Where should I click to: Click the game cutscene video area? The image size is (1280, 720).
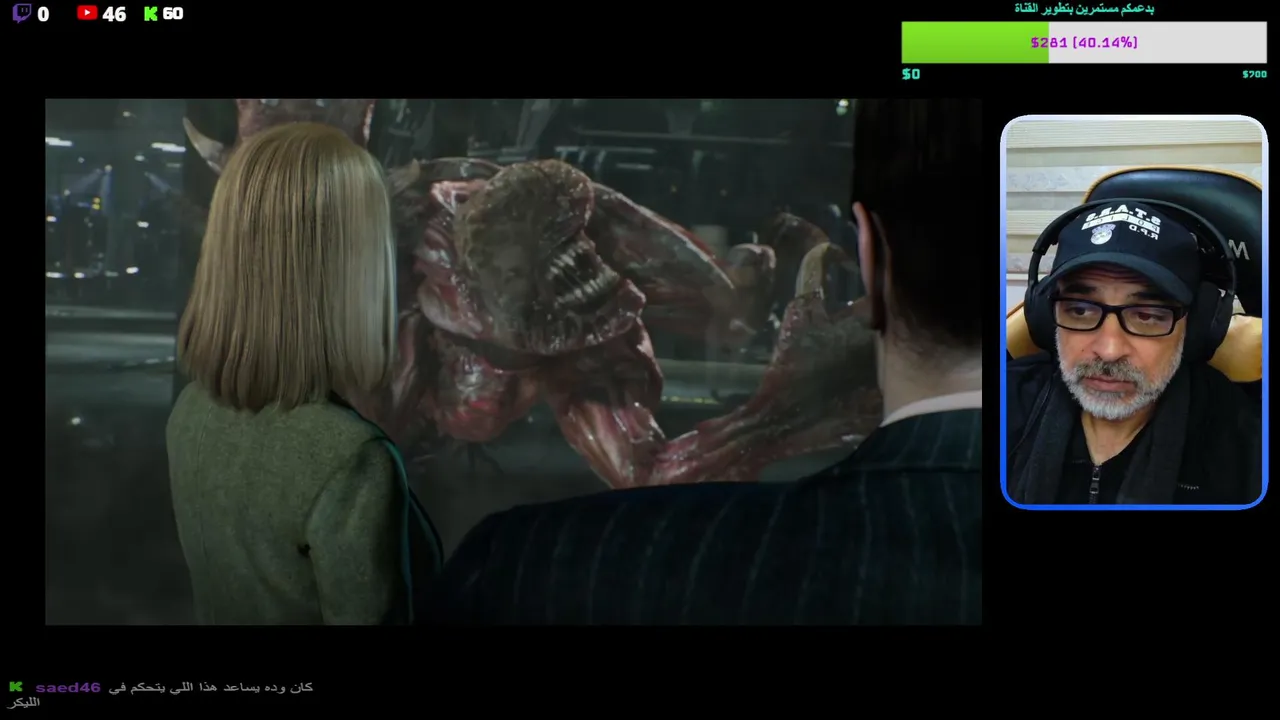pos(513,361)
